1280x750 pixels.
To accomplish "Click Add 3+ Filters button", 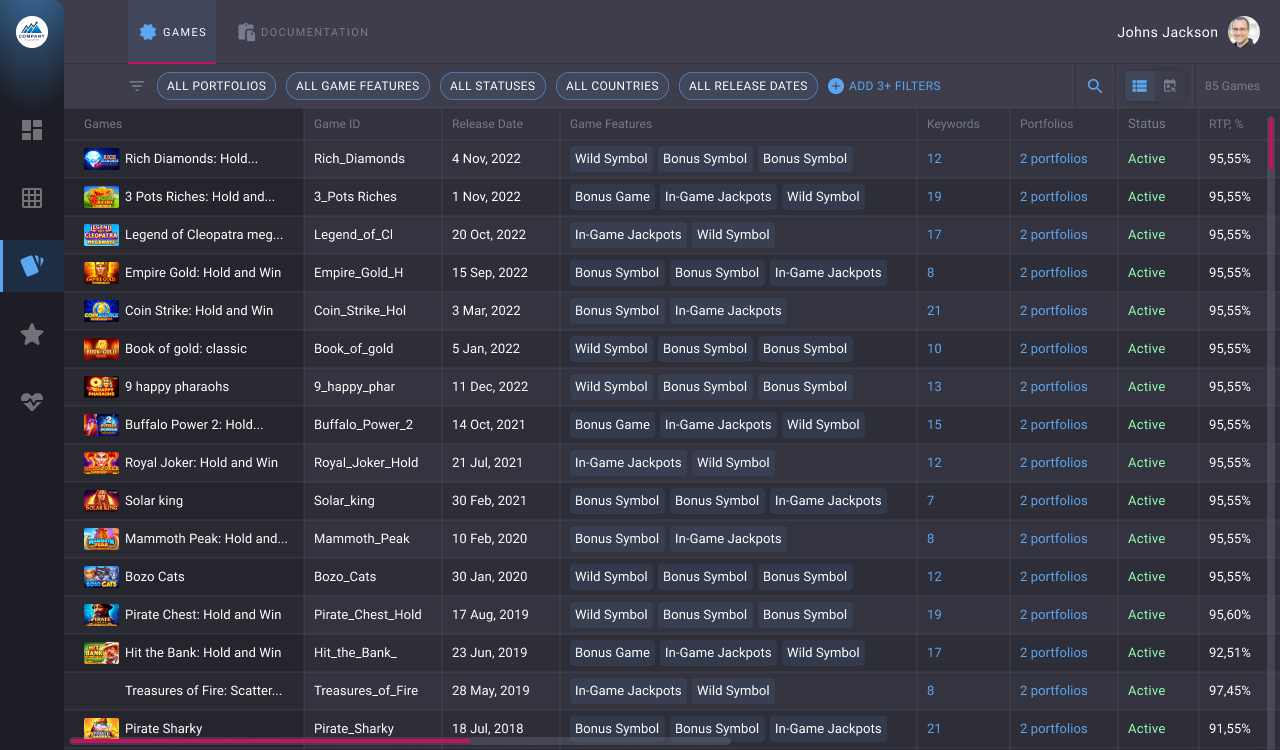I will tap(884, 86).
